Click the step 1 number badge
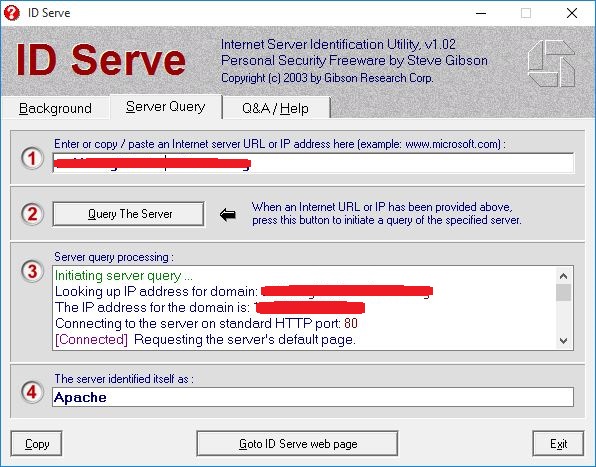 (x=32, y=158)
